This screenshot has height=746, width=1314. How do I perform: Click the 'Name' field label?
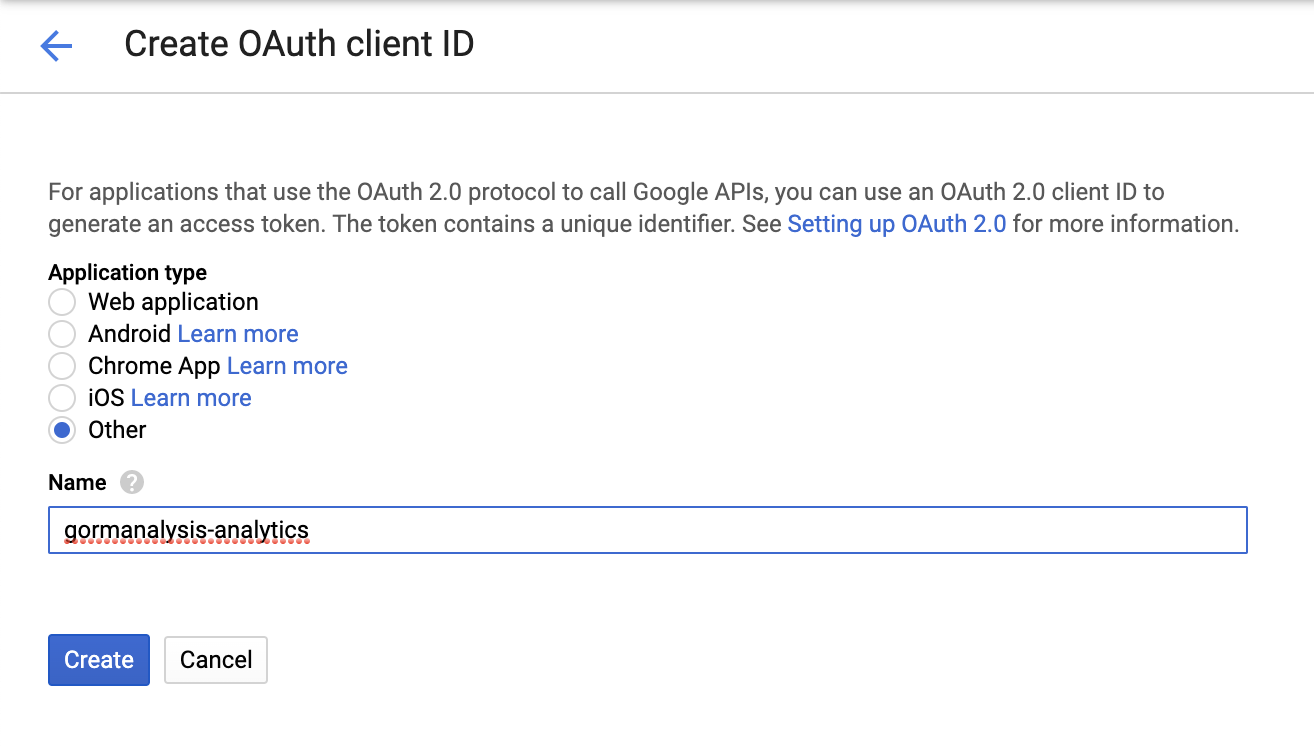tap(77, 483)
